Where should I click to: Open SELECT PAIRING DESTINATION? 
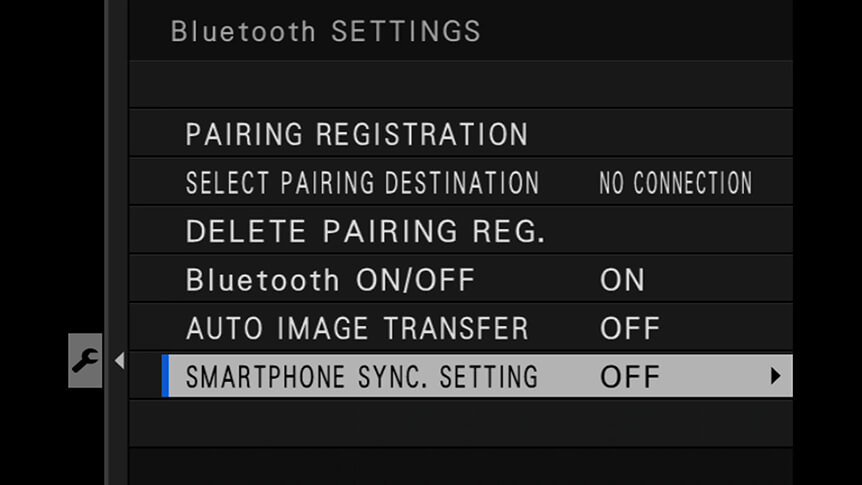coord(461,183)
